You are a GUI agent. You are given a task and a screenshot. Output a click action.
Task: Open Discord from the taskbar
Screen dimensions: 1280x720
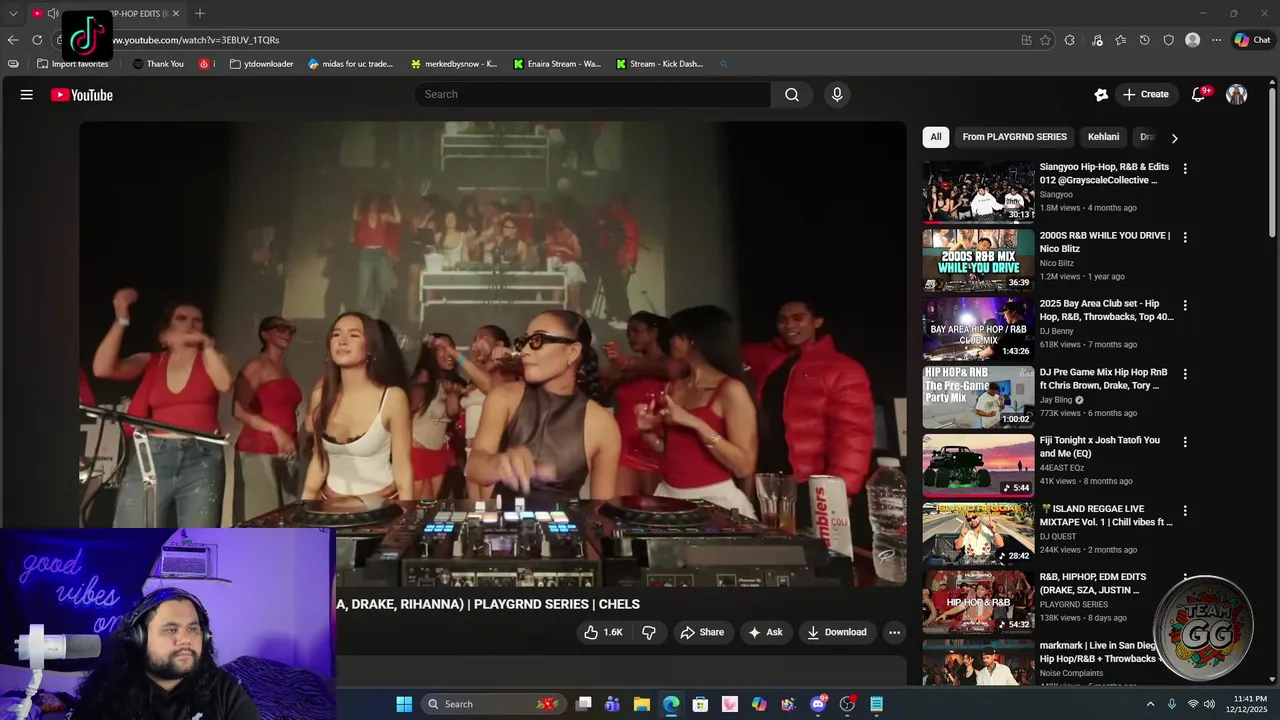pos(818,704)
